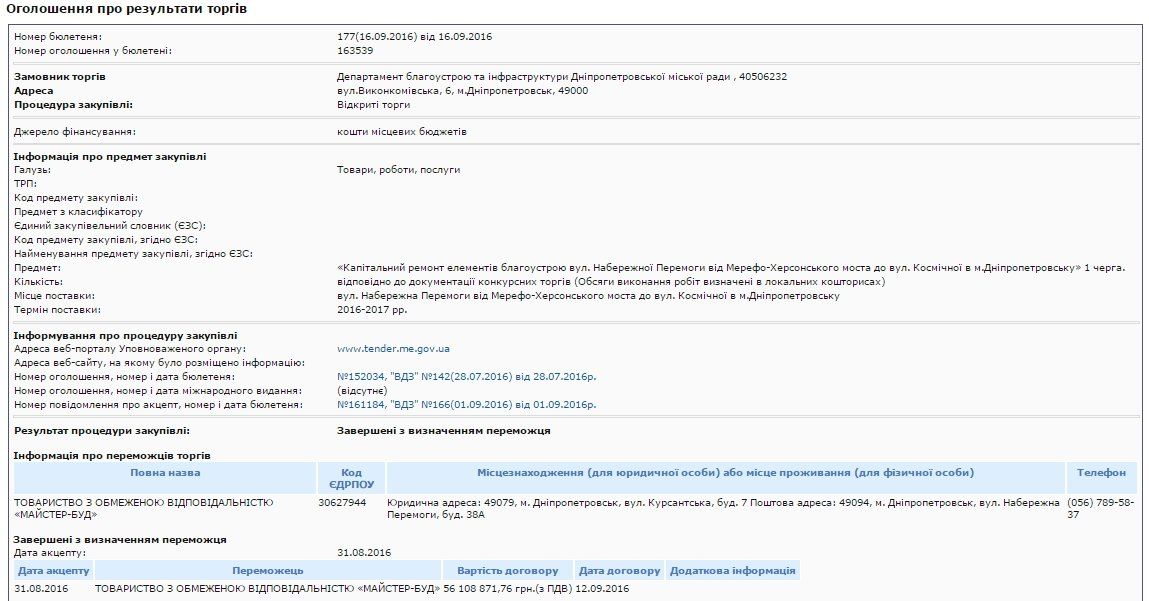
Task: Open acceptance notice №161184 link
Action: pyautogui.click(x=466, y=404)
